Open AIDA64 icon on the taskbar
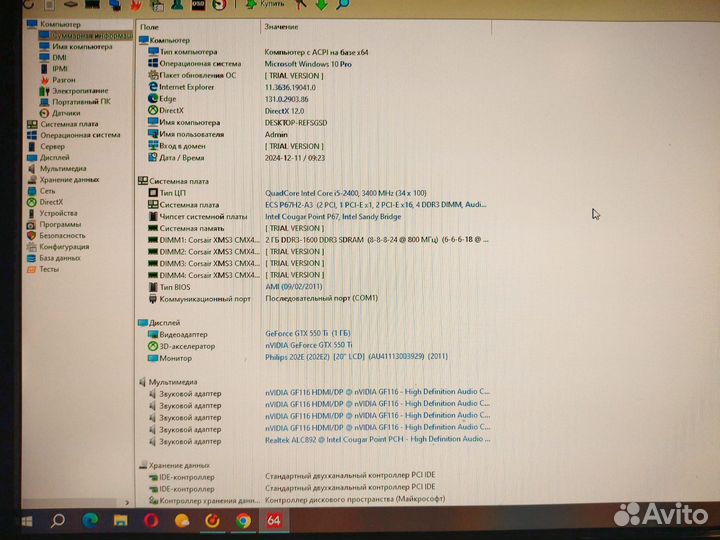The width and height of the screenshot is (720, 540). [x=274, y=520]
